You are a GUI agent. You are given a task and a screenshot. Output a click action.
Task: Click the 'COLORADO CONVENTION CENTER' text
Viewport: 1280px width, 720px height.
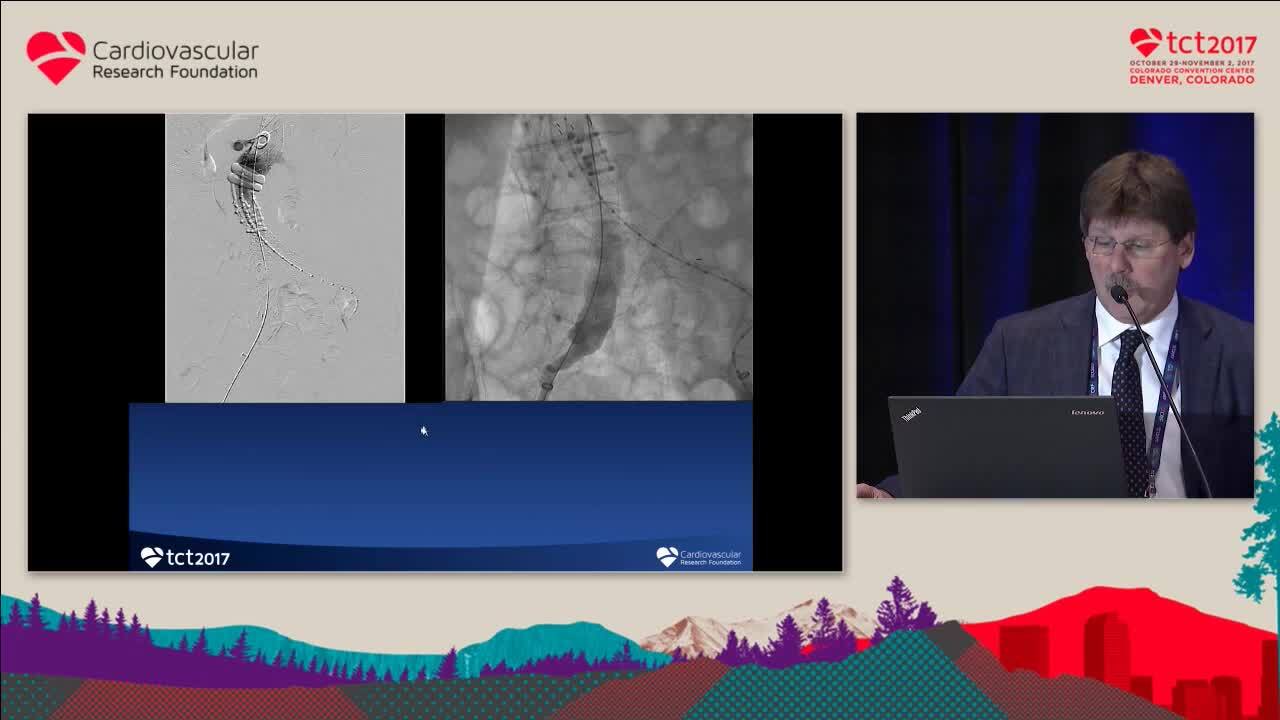(1191, 71)
